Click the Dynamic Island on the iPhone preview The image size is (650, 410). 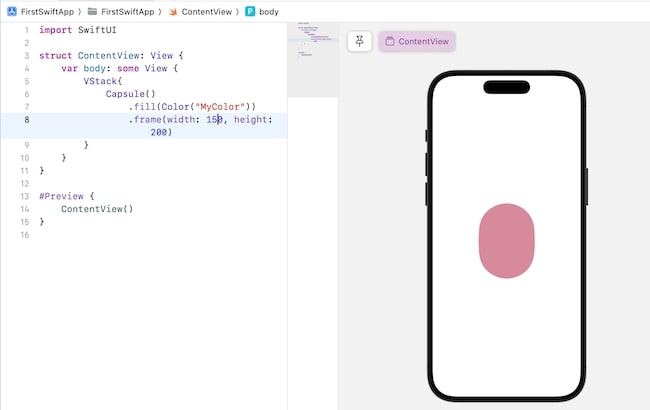tap(506, 86)
